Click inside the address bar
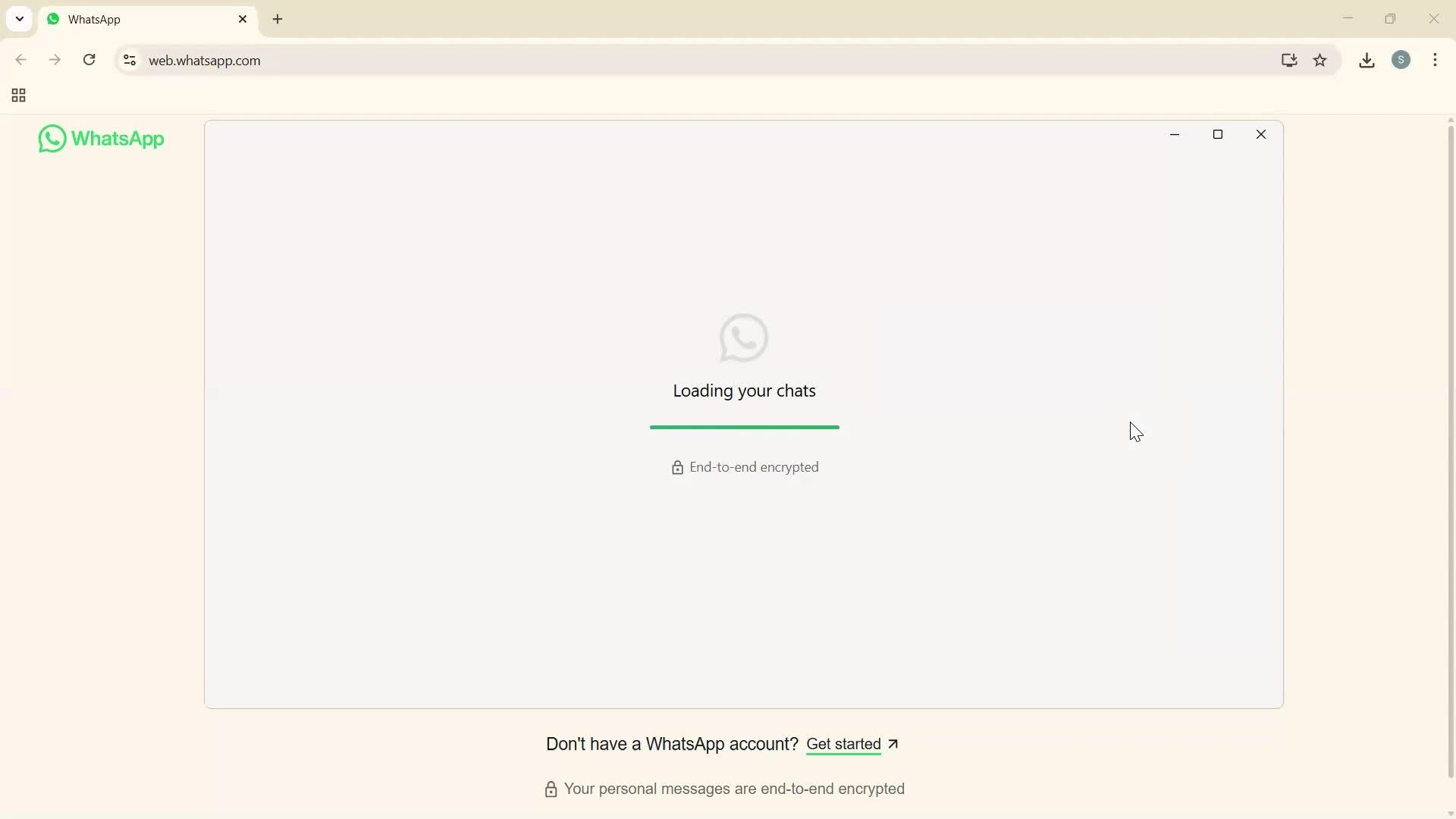The width and height of the screenshot is (1456, 819). (455, 61)
